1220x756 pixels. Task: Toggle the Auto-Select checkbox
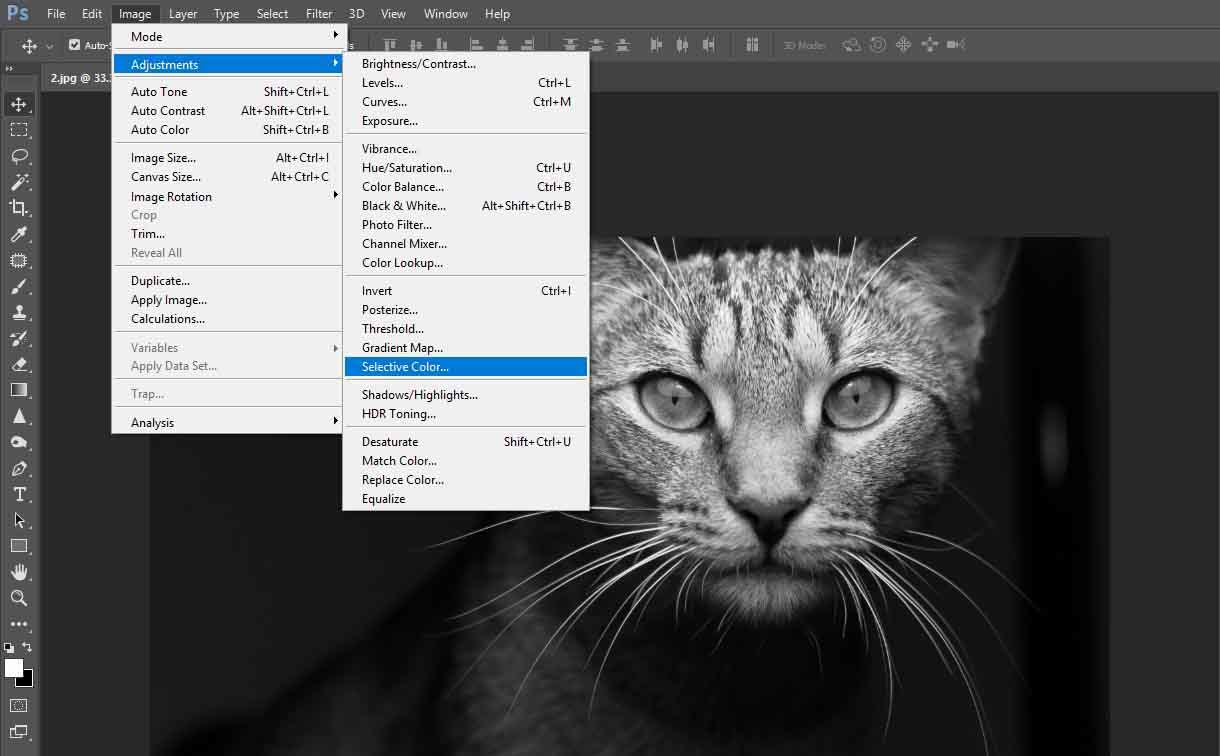pyautogui.click(x=74, y=45)
